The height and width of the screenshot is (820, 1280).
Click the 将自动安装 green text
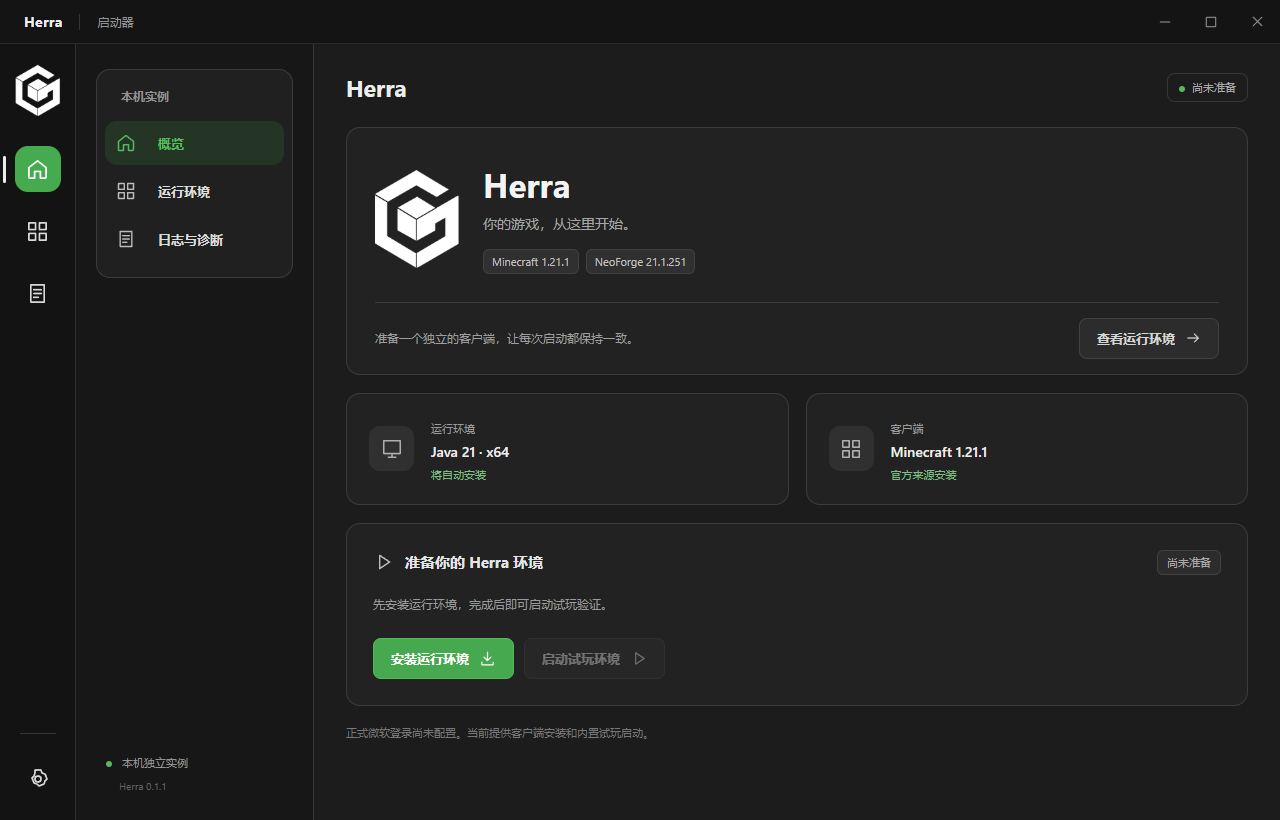458,475
